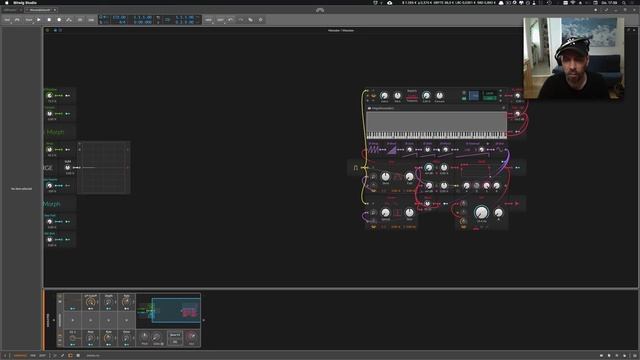Click the Spotlight search icon in menu bar
The width and height of the screenshot is (640, 360).
[x=624, y=2]
